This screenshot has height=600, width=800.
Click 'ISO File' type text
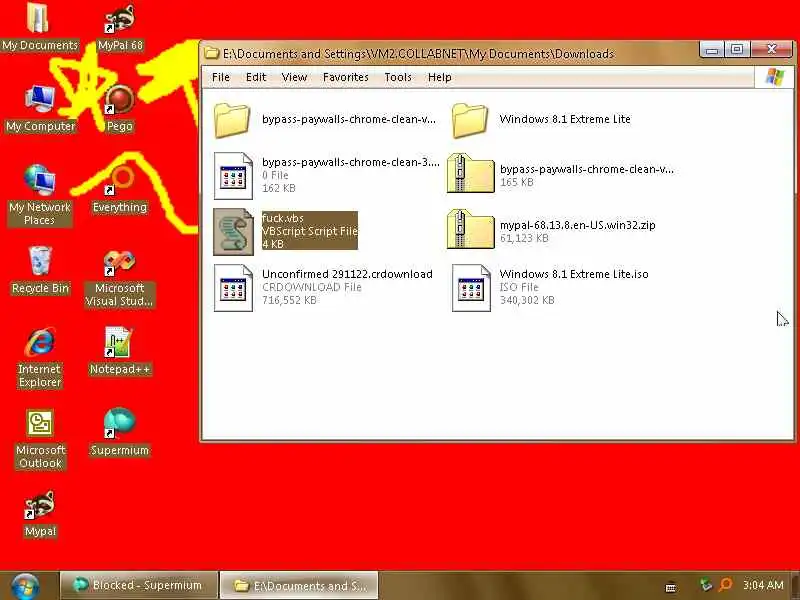(x=519, y=287)
